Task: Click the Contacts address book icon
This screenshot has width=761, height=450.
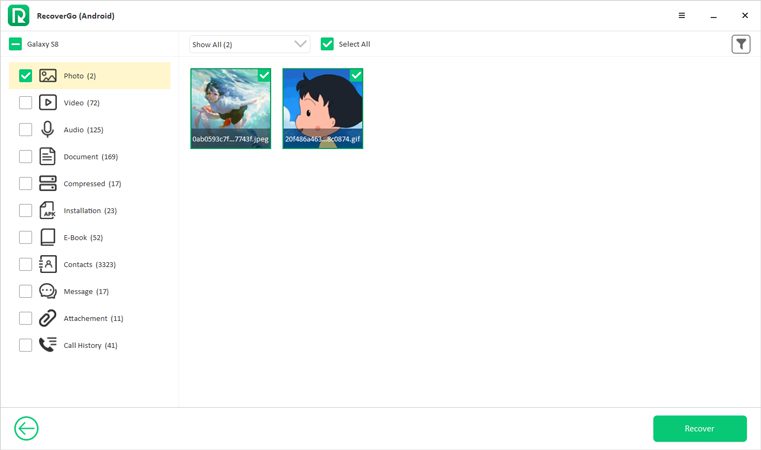Action: (x=48, y=264)
